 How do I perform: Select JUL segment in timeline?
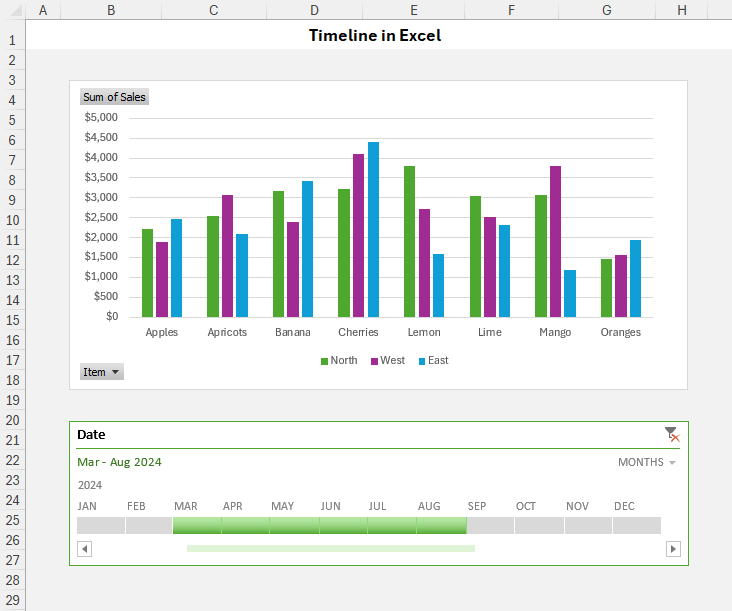tap(392, 526)
